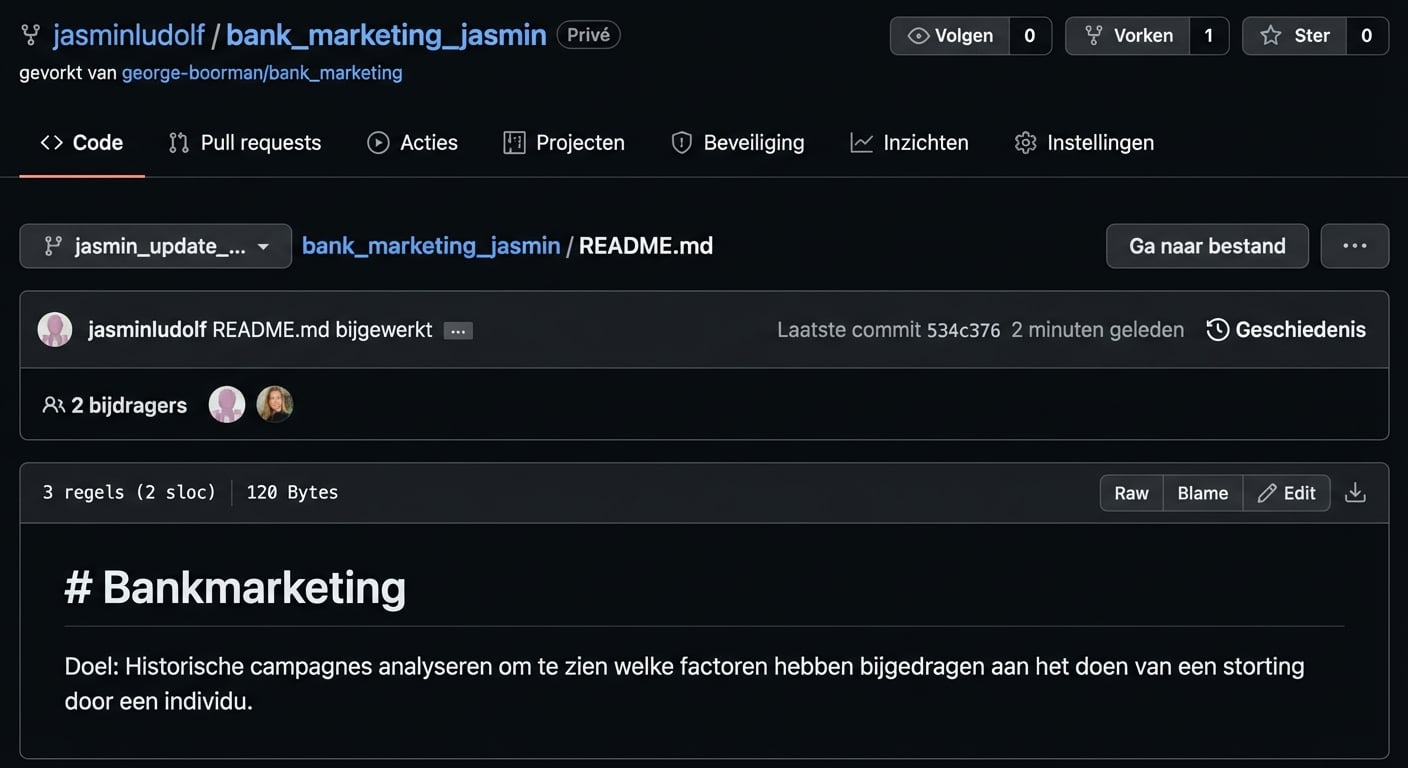Click jasminludolf's profile avatar thumbnail
The height and width of the screenshot is (768, 1408).
[55, 329]
